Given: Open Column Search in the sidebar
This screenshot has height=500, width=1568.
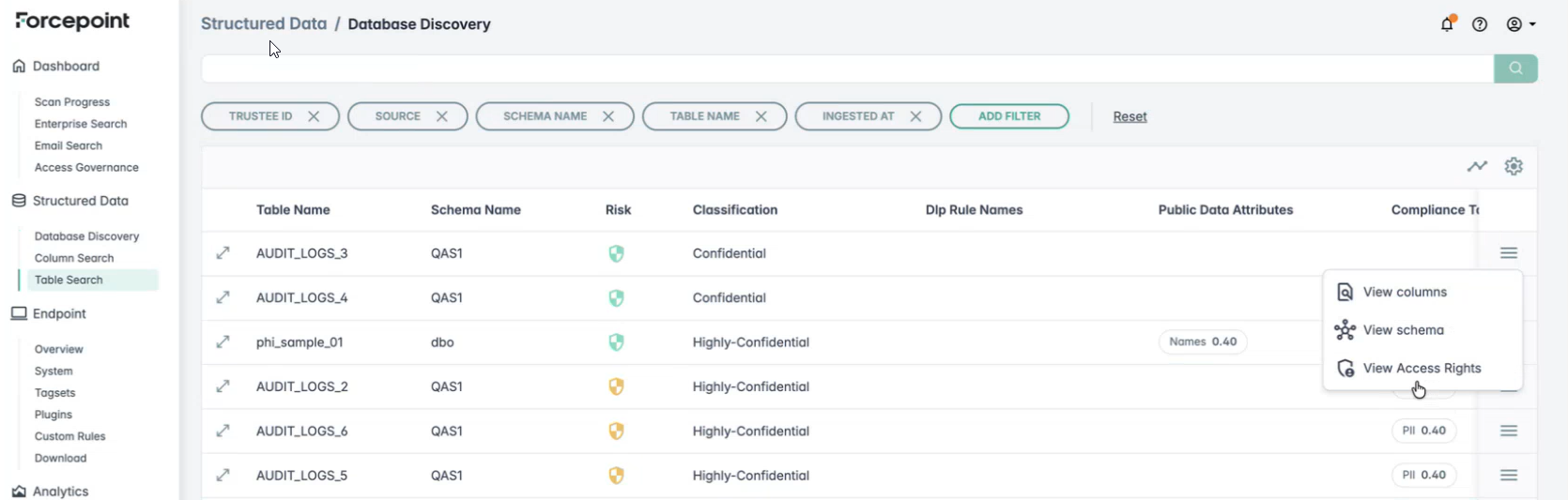Looking at the screenshot, I should tap(74, 258).
